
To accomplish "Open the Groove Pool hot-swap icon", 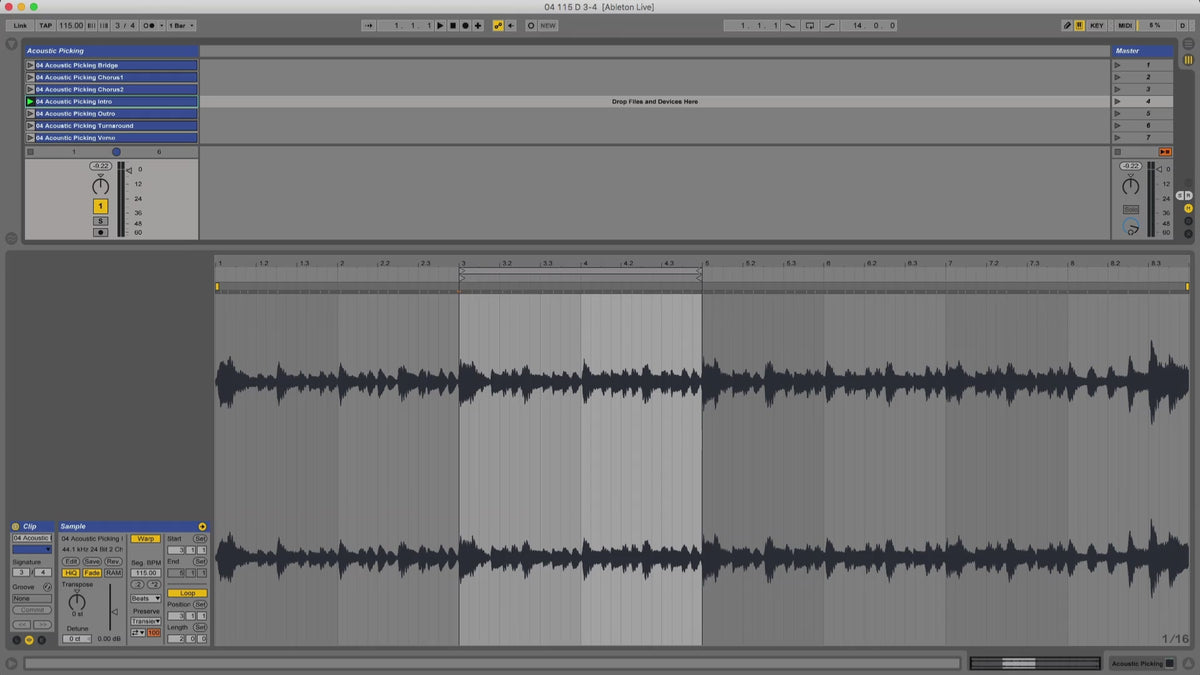I will coord(45,587).
